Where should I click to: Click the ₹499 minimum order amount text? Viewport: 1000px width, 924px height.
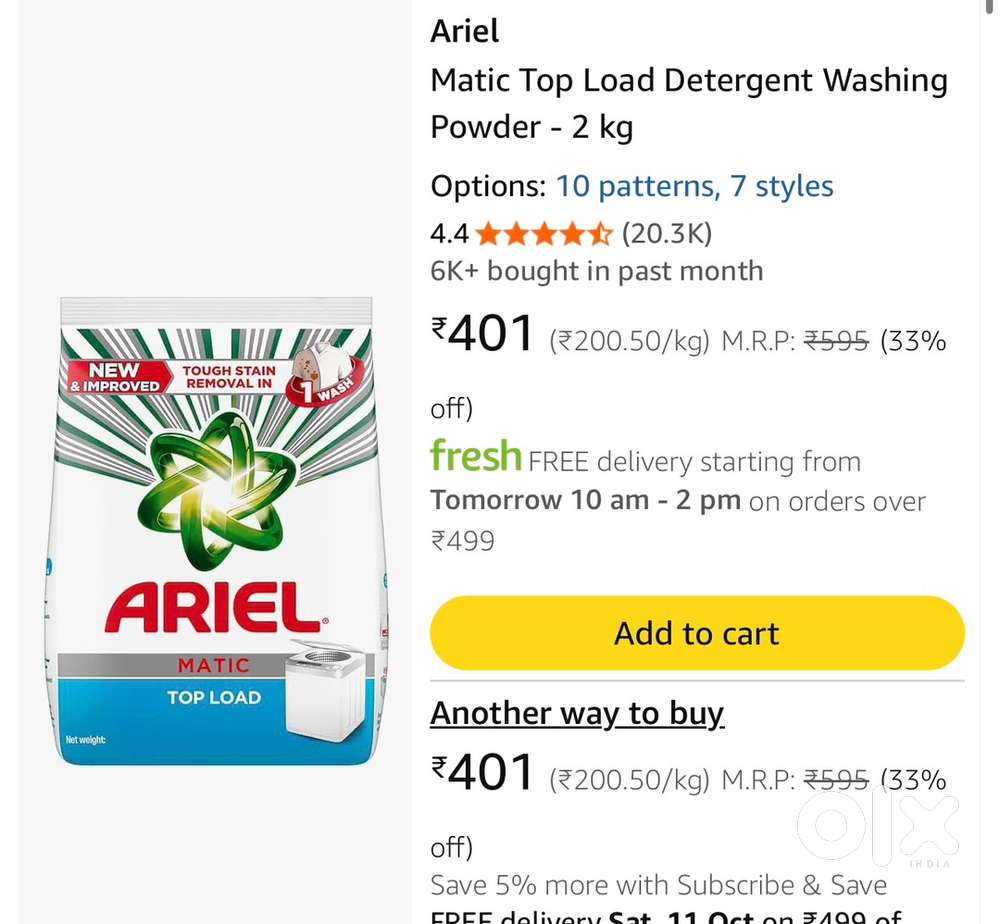pos(463,541)
